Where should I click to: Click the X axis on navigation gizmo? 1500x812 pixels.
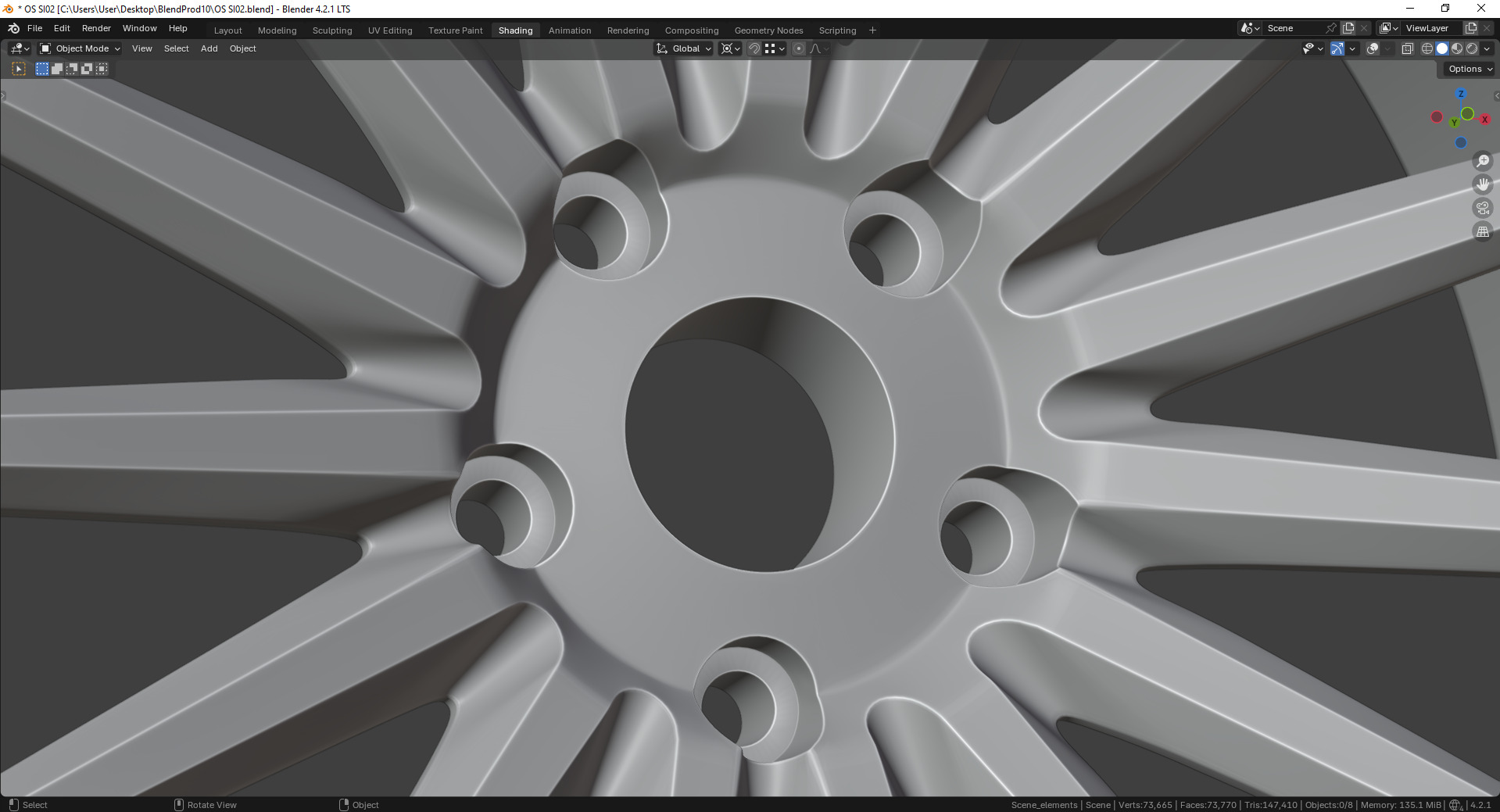1484,120
